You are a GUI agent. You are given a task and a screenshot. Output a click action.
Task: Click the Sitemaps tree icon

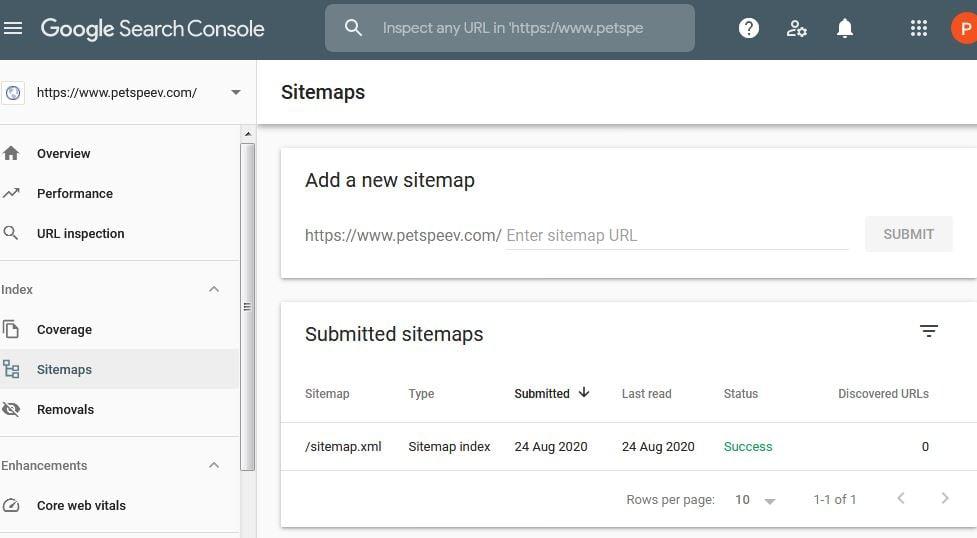click(11, 369)
